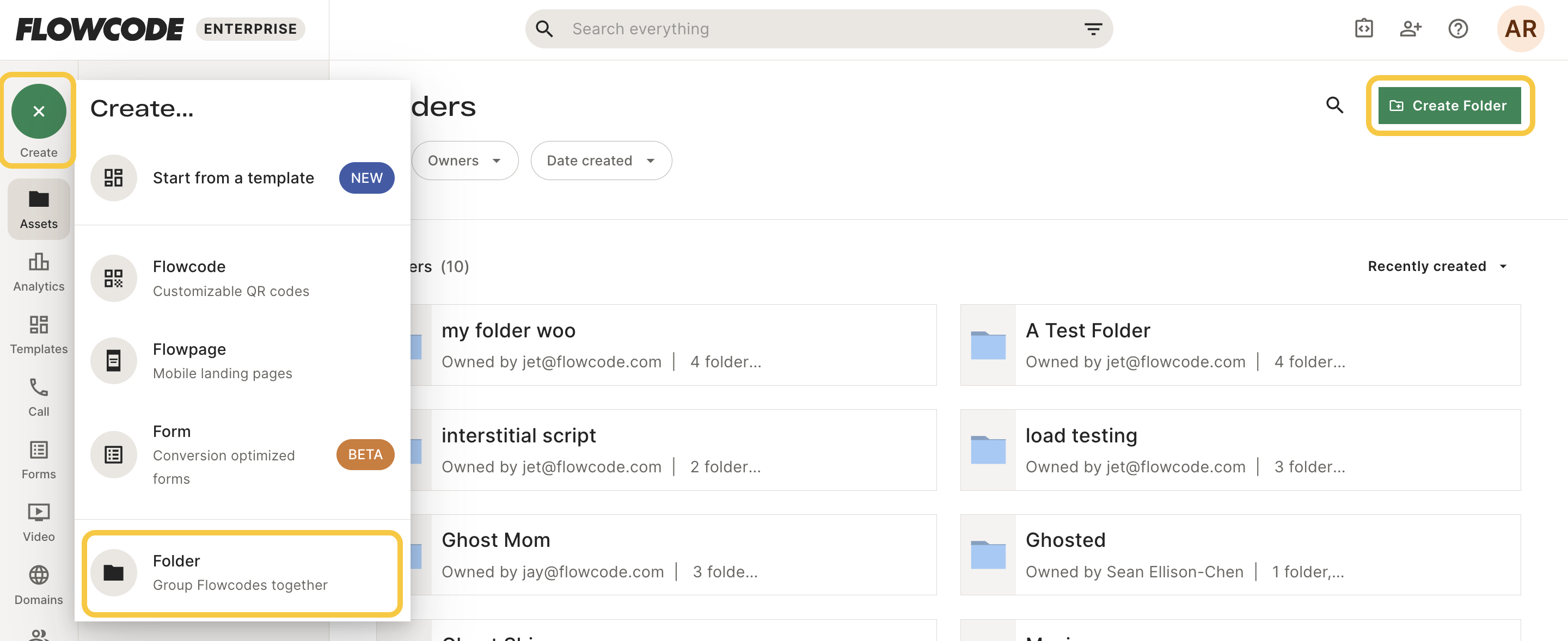This screenshot has width=1568, height=641.
Task: Click 'Owned by jay@flowcode.com' text
Action: 552,572
